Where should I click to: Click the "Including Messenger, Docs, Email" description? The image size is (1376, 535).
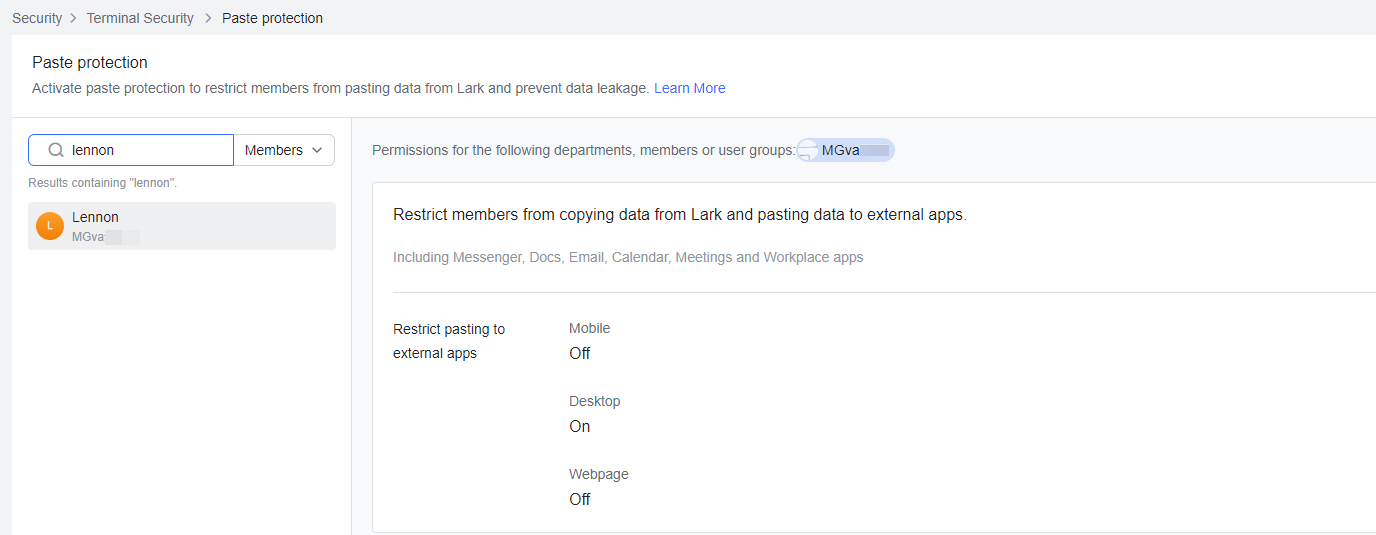(628, 257)
